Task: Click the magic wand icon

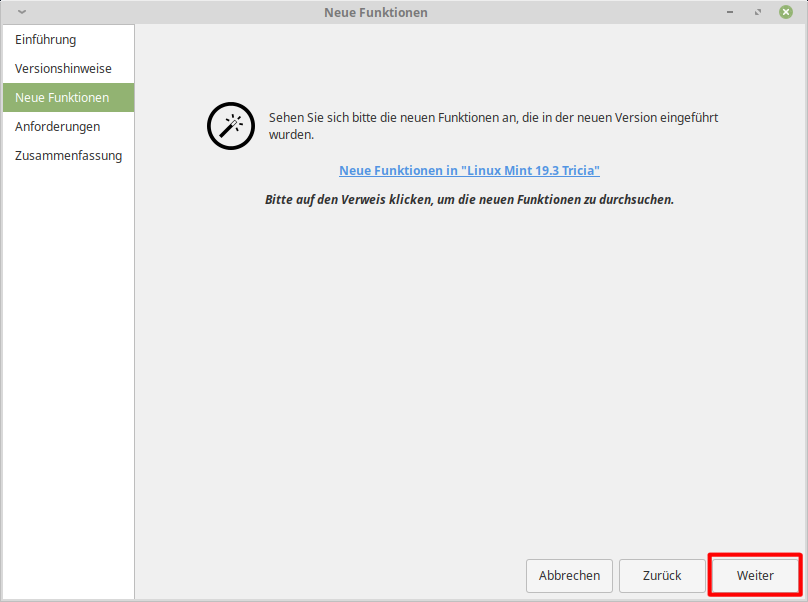Action: click(x=230, y=125)
